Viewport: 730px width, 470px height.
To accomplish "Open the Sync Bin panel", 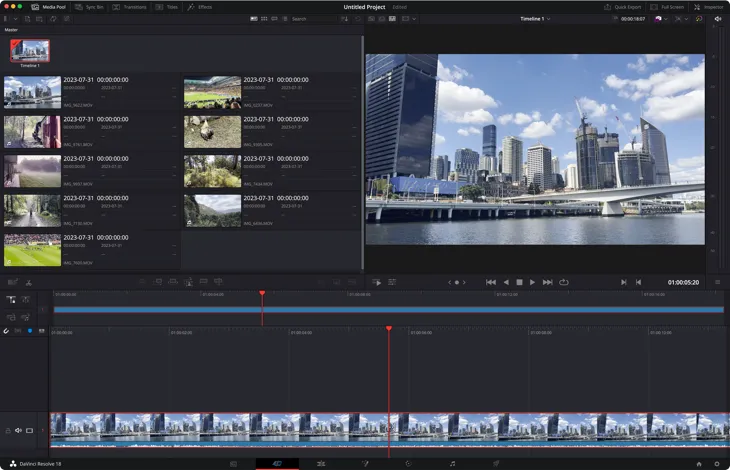I will (x=89, y=6).
